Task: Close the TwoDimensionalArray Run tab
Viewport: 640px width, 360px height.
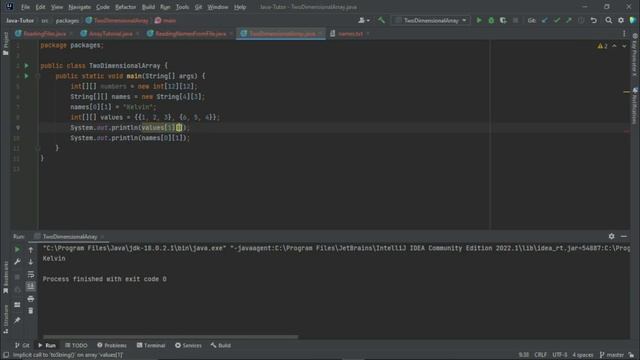Action: point(102,237)
